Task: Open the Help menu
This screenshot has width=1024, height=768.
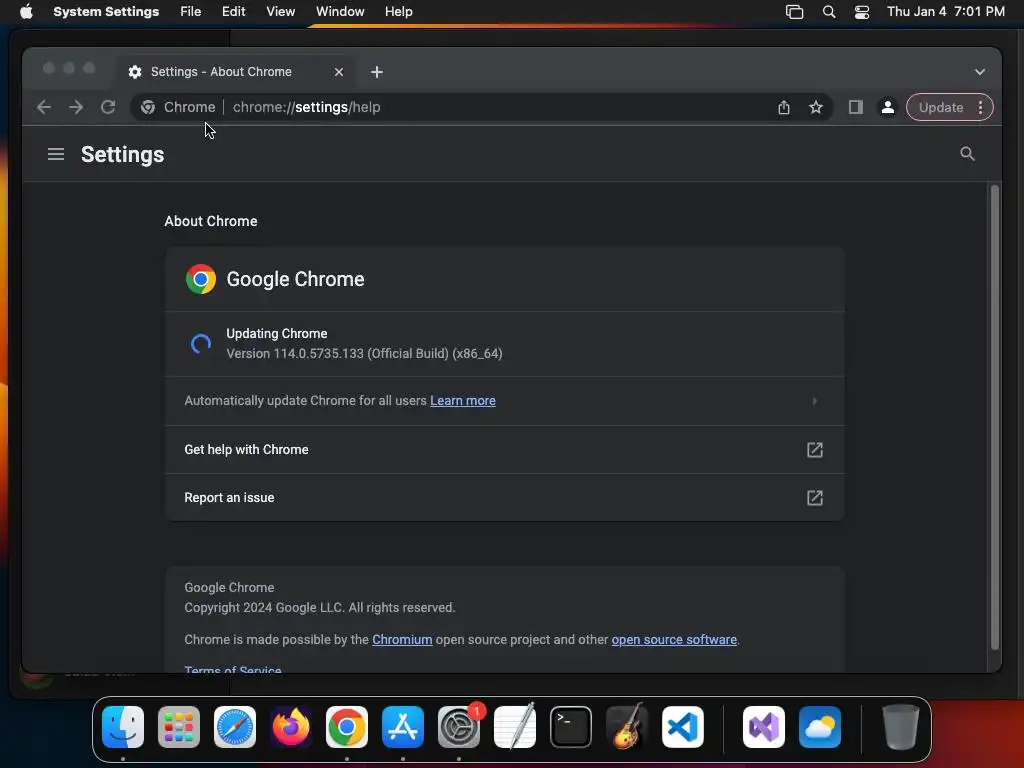Action: coord(398,12)
